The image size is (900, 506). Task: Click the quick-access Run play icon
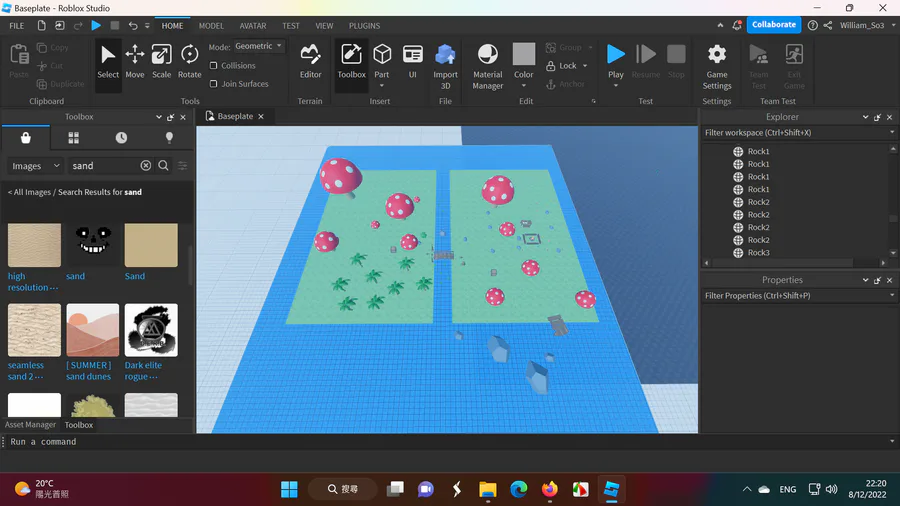coord(96,25)
